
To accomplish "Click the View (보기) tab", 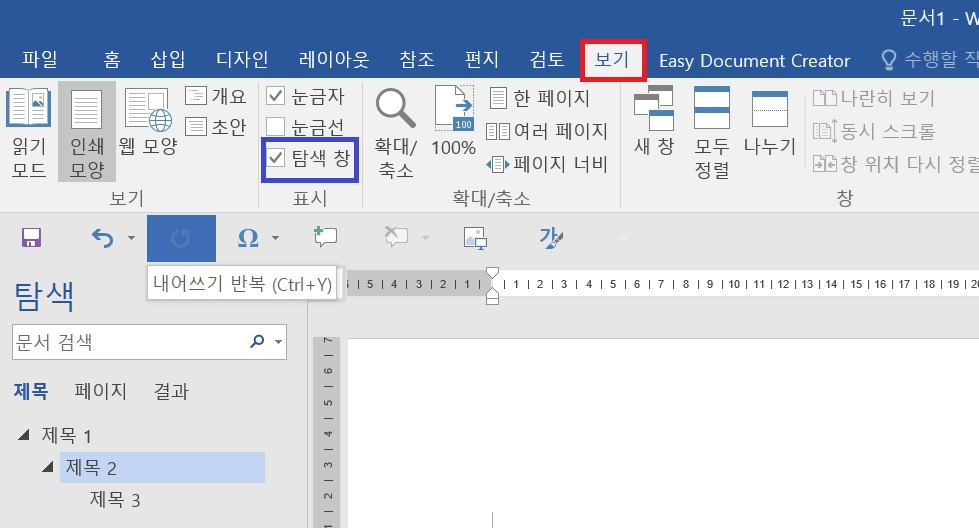I will pyautogui.click(x=612, y=60).
